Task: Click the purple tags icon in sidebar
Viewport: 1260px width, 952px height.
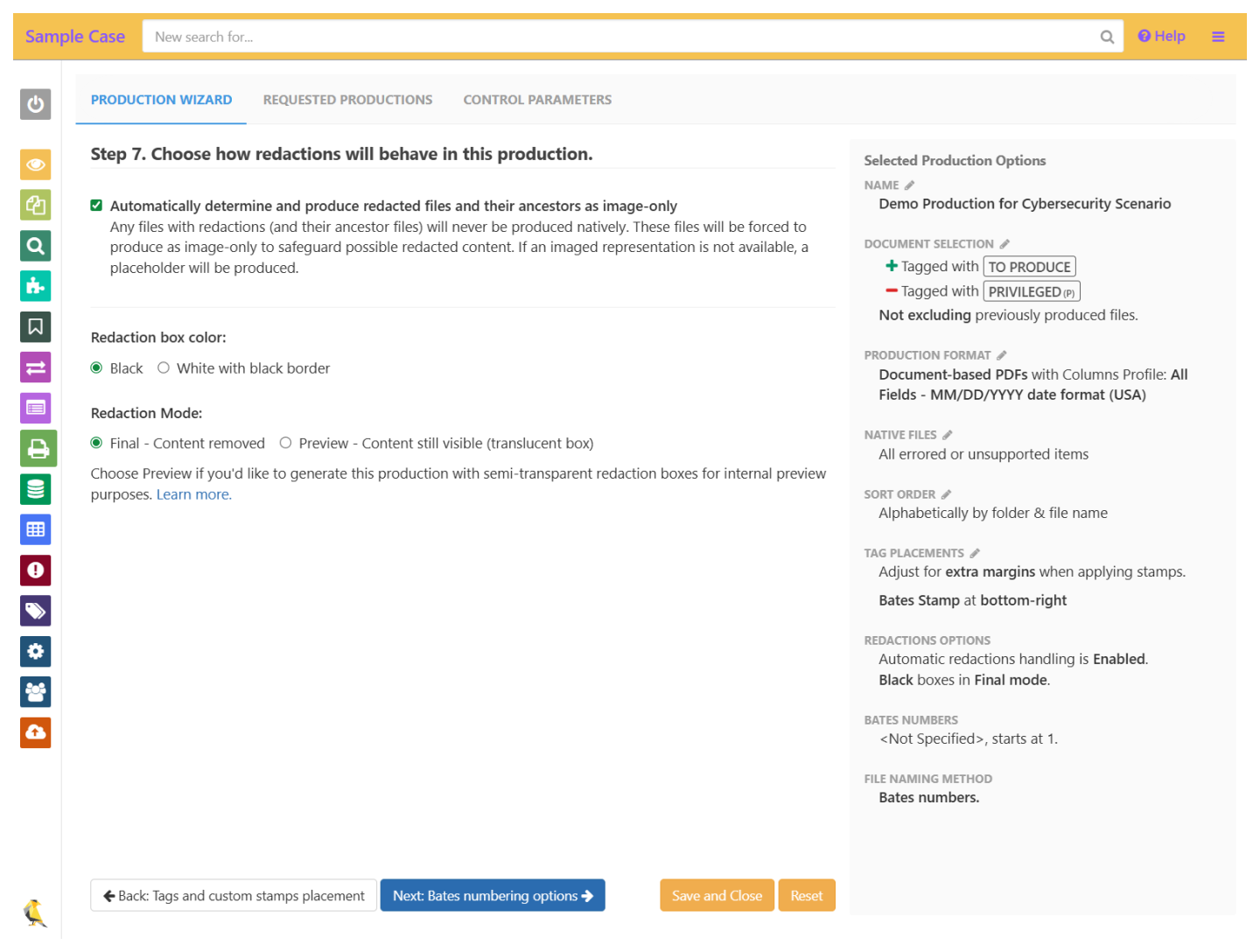Action: pos(35,611)
